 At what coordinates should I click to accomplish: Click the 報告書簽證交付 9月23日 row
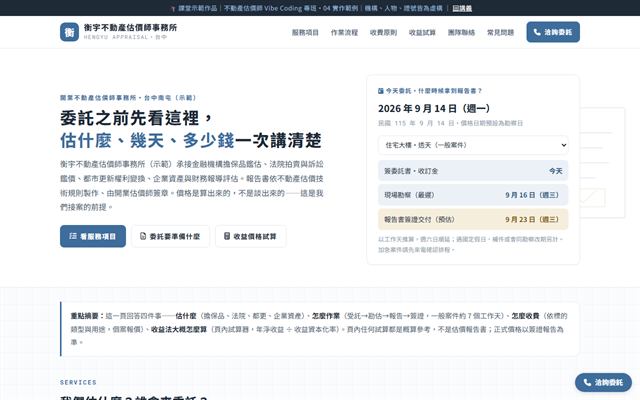coord(473,219)
